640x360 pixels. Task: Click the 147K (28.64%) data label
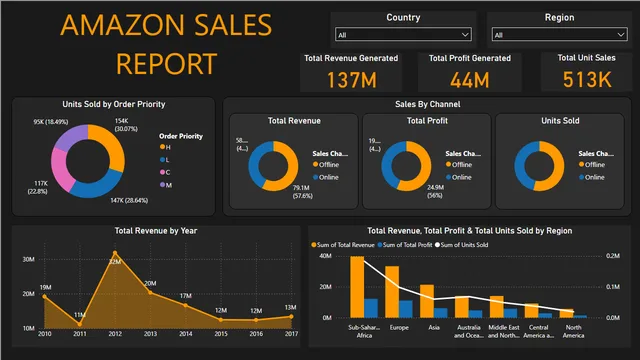click(129, 200)
